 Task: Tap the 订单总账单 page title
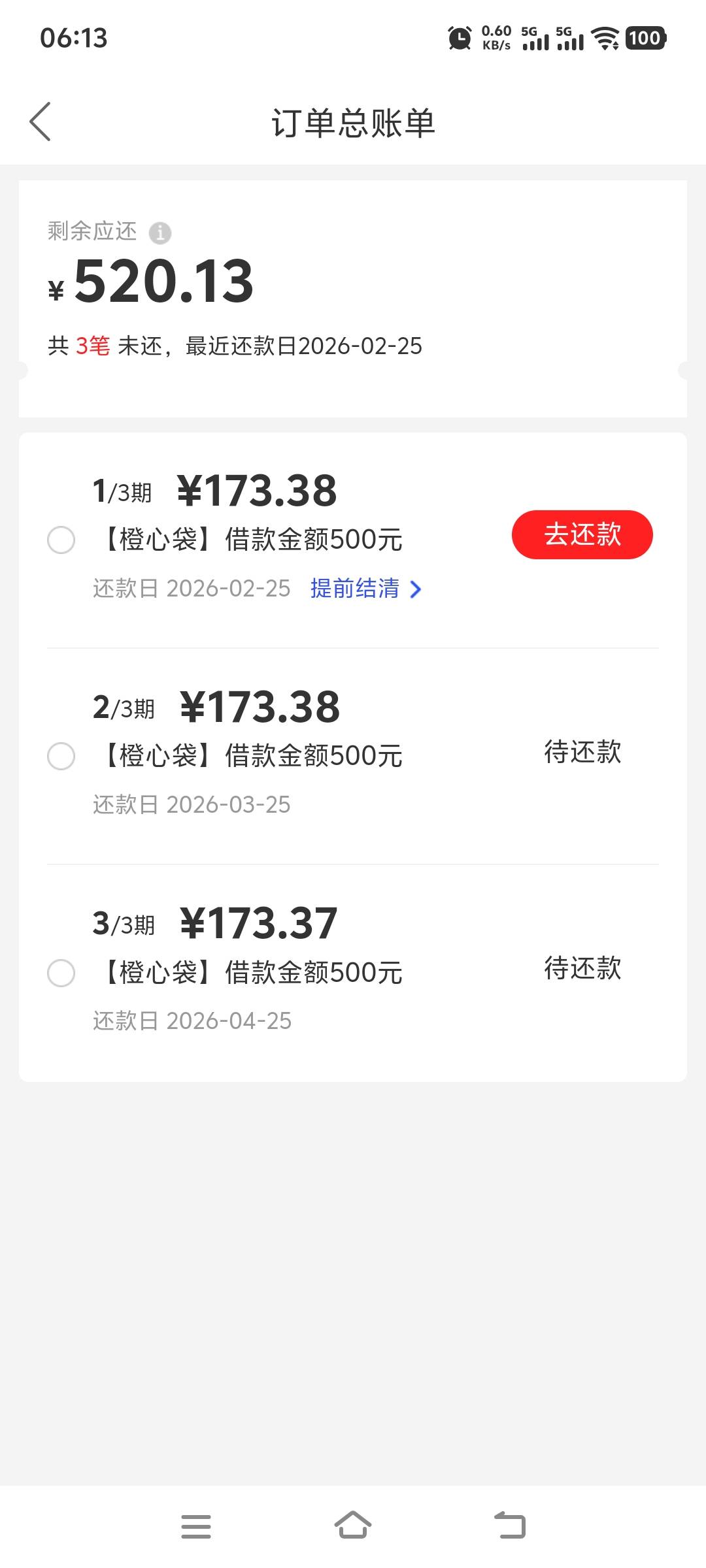point(353,123)
